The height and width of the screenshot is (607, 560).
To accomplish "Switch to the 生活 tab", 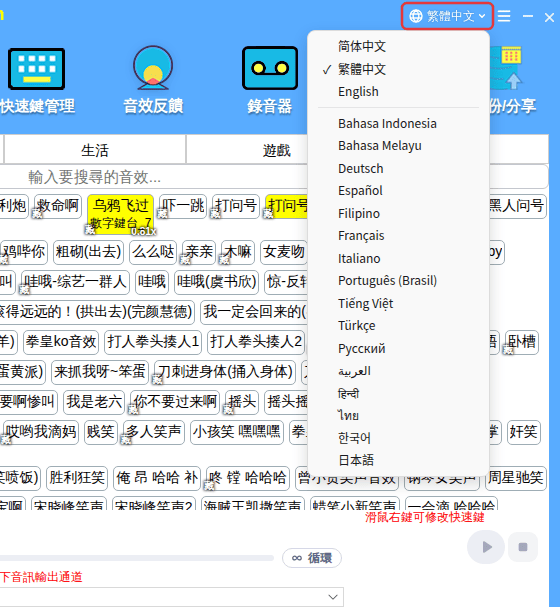I will point(95,150).
